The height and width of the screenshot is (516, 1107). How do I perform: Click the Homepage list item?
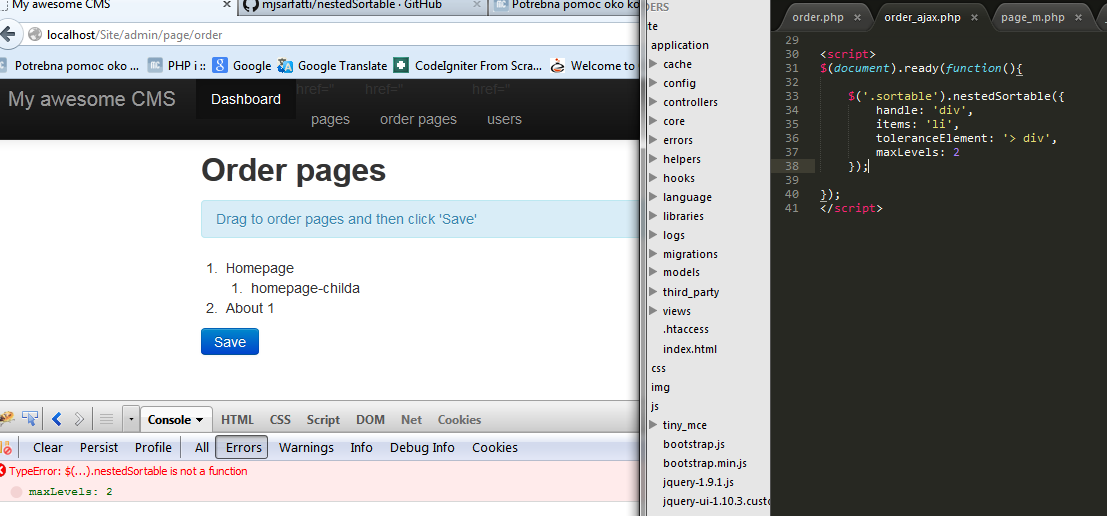tap(260, 268)
